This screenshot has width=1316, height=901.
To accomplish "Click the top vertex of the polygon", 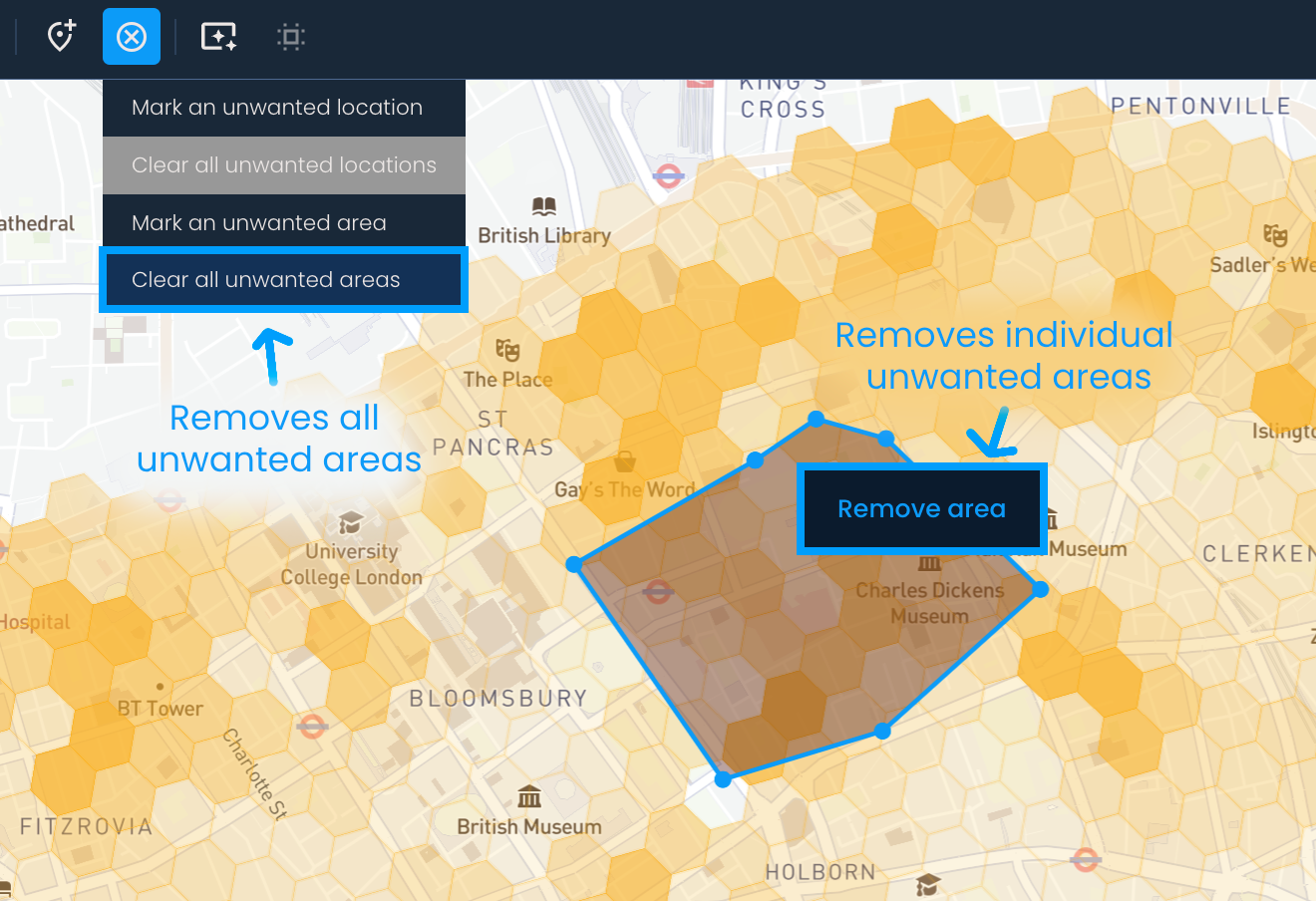I will 816,419.
